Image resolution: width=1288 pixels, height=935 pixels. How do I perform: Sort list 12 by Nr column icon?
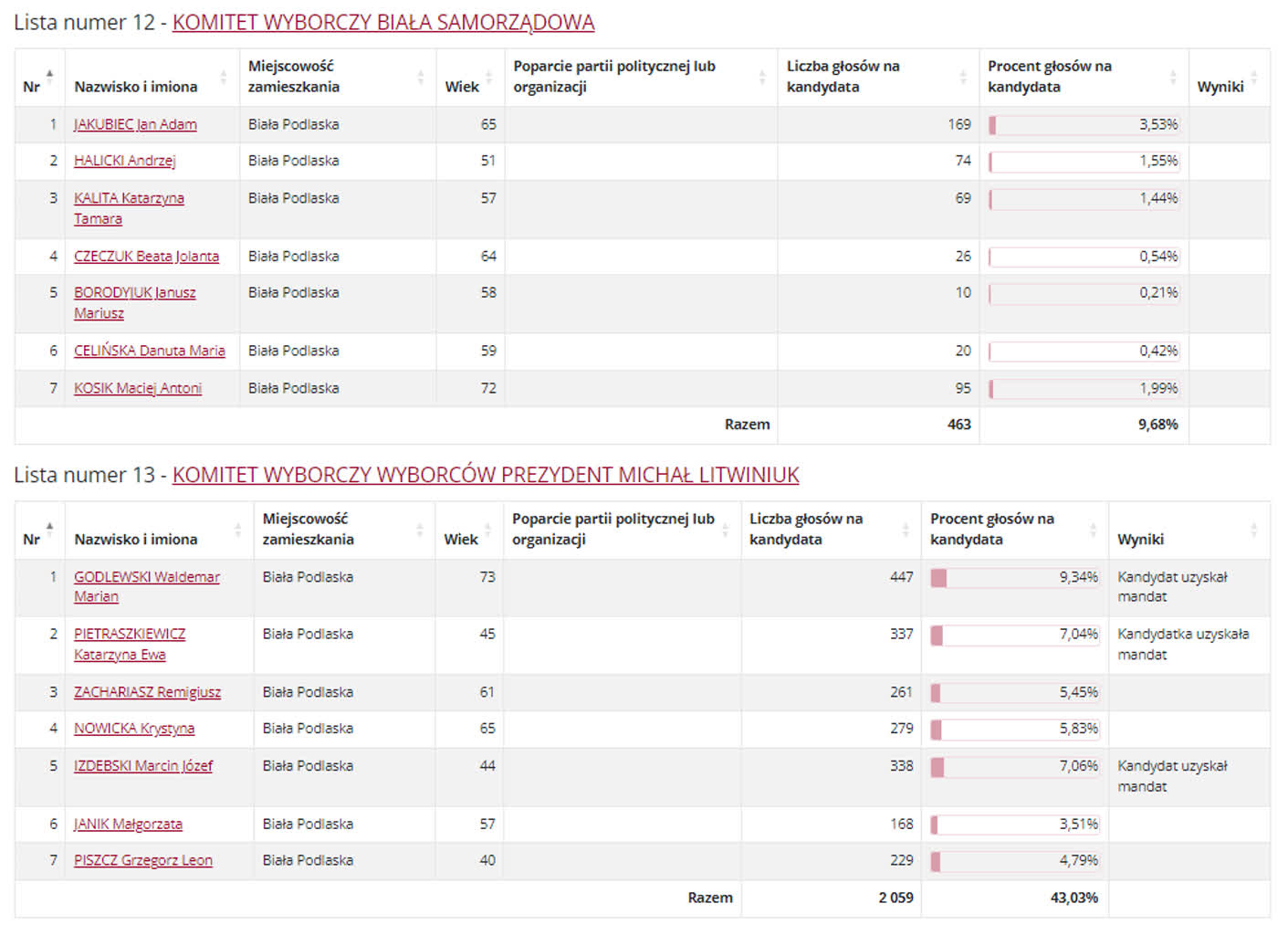coord(49,74)
